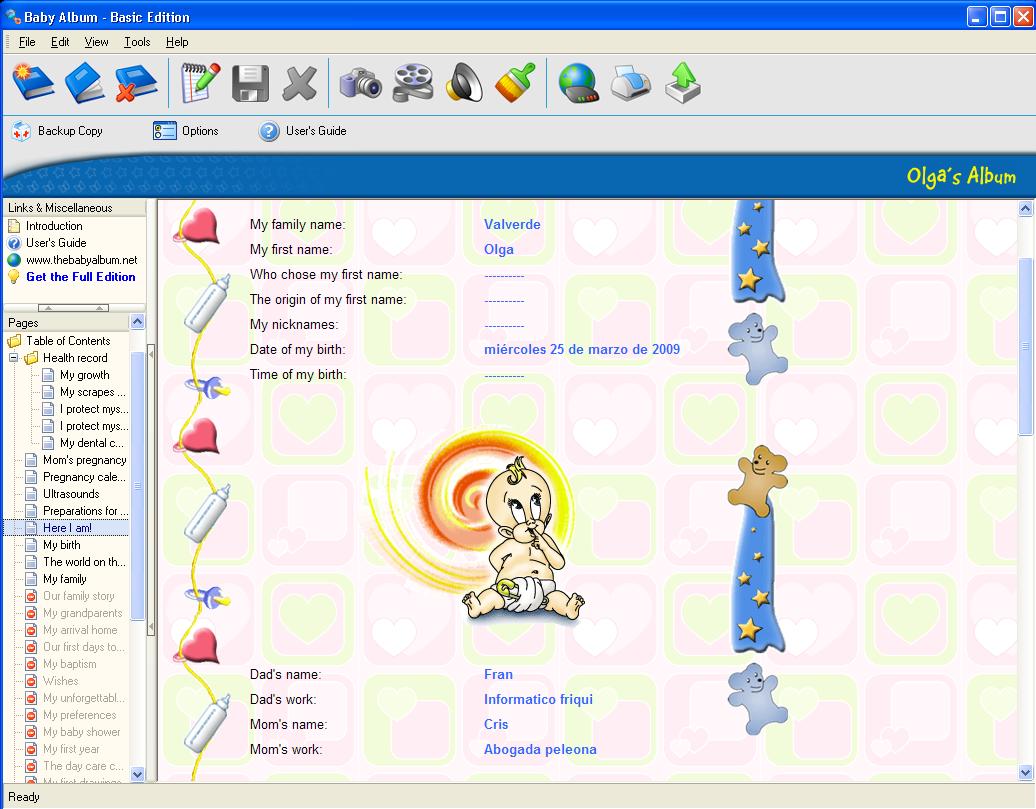Open the Help menu
This screenshot has height=809, width=1036.
[177, 42]
